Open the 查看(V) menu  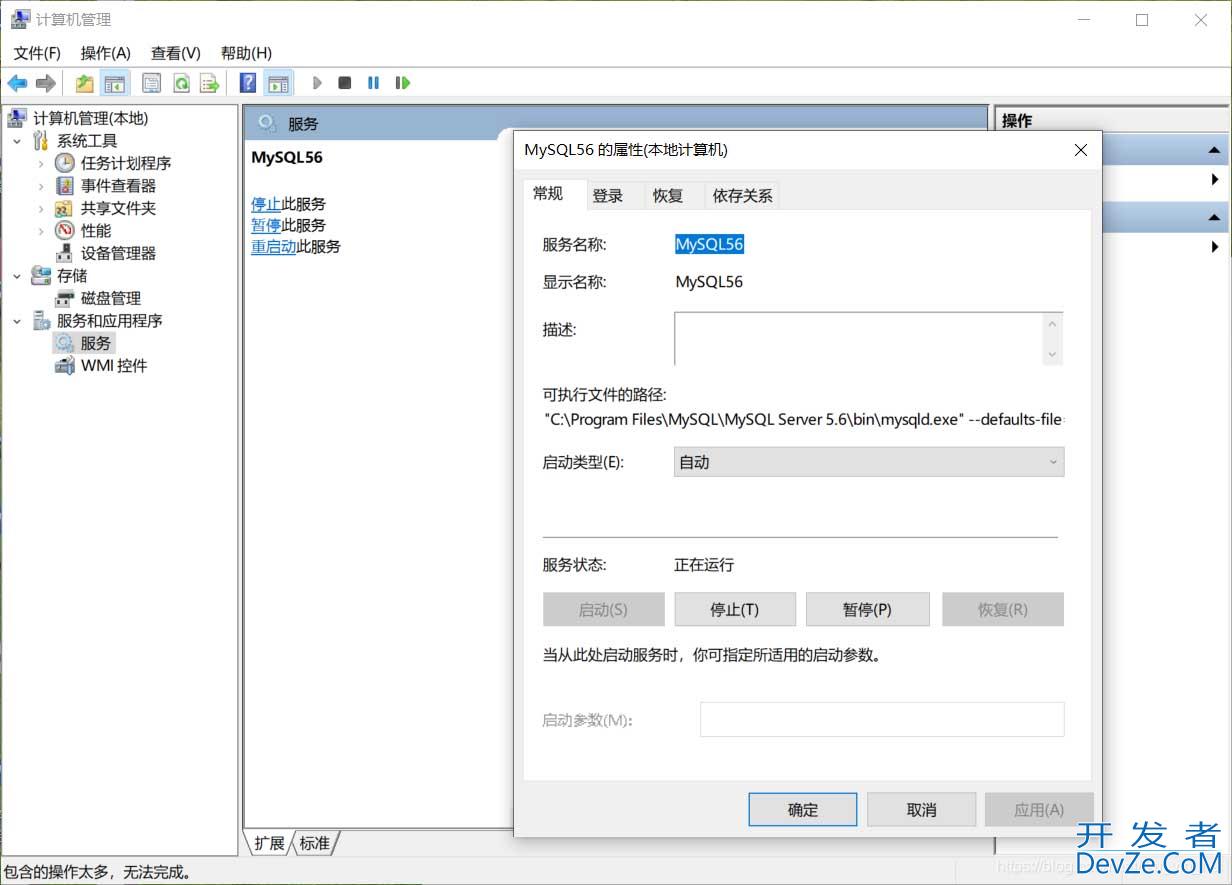pos(176,53)
